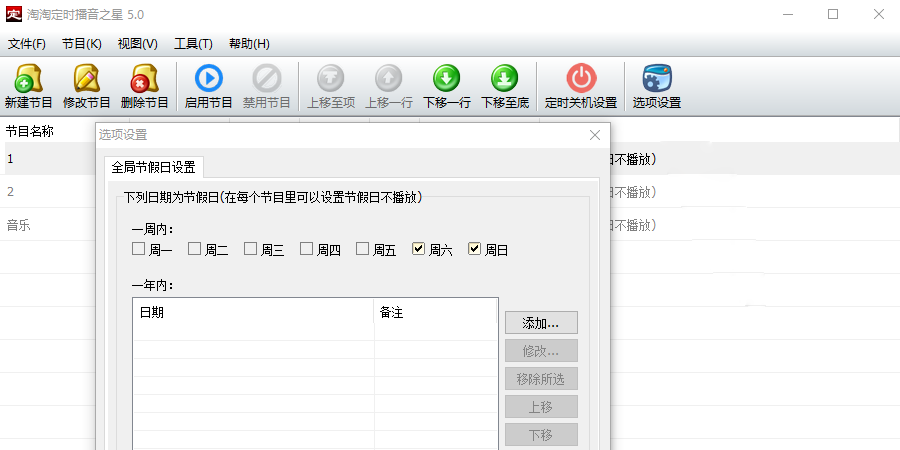Check the 周四 holiday checkbox

(x=307, y=249)
